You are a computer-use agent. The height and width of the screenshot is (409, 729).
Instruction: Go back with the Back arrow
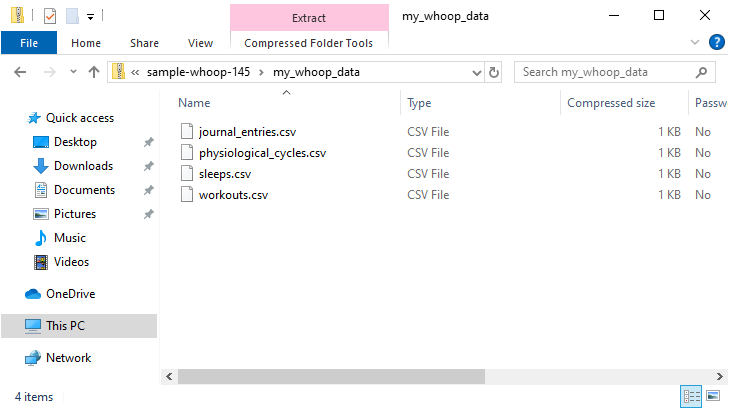tap(20, 72)
